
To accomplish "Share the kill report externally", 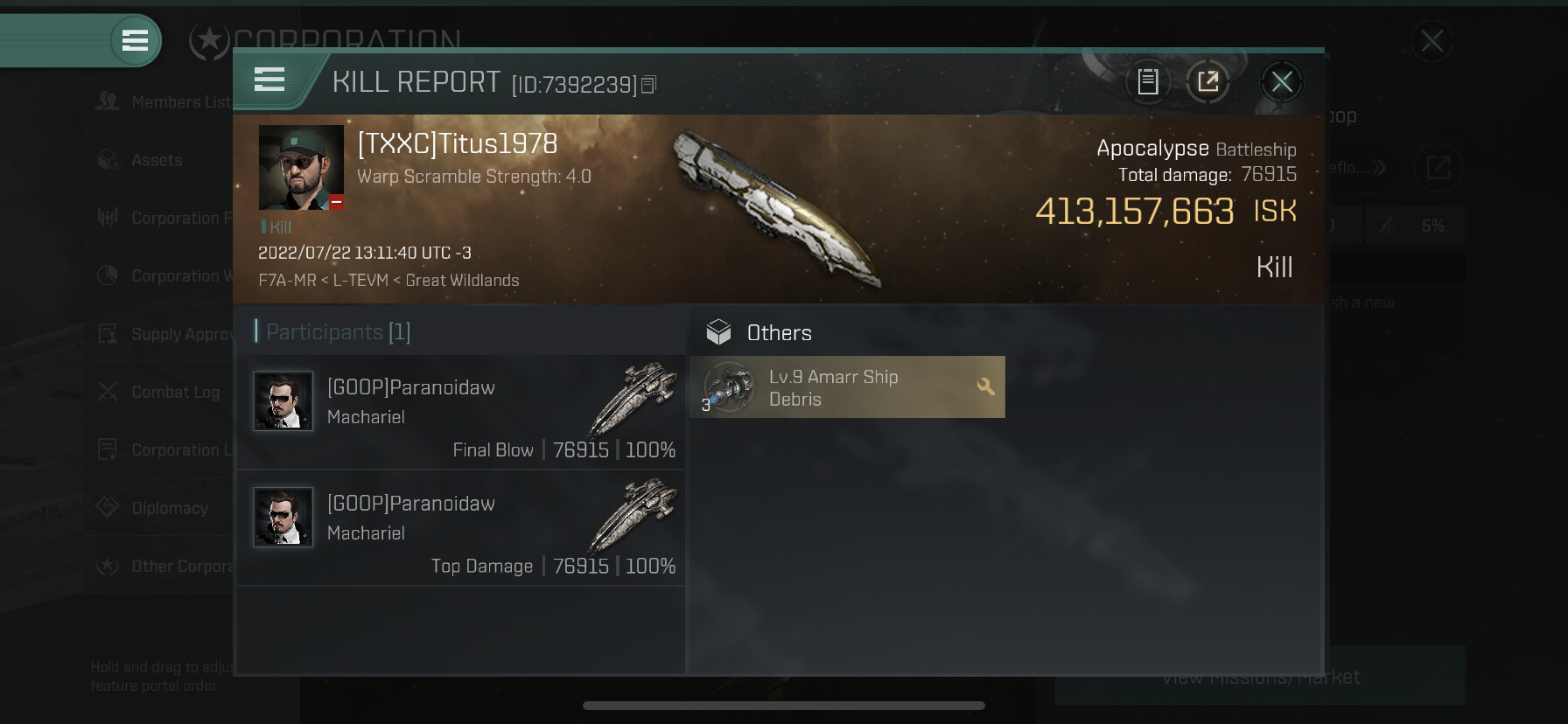I will 1207,82.
